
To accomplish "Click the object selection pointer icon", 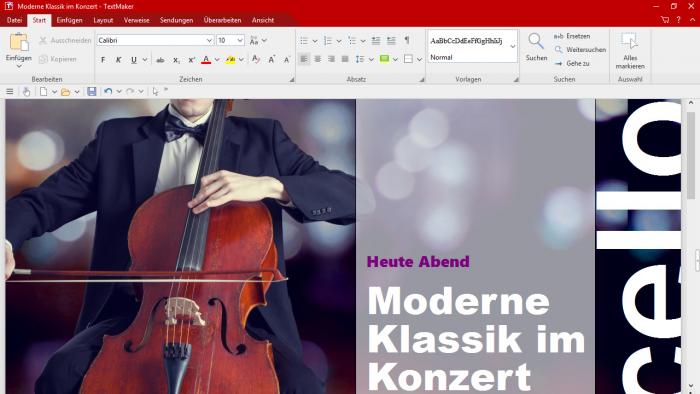I will [x=155, y=91].
